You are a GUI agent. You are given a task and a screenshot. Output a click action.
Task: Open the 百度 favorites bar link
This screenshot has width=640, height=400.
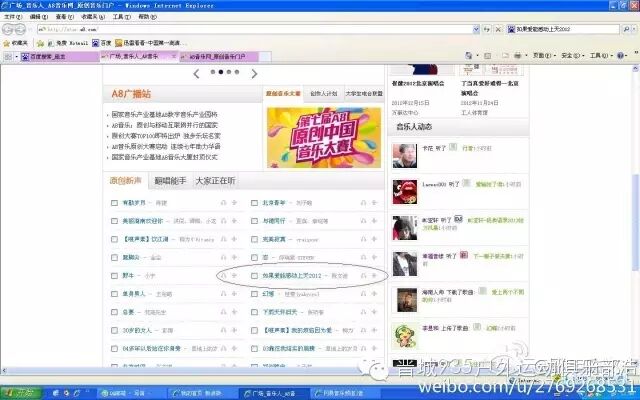click(102, 43)
